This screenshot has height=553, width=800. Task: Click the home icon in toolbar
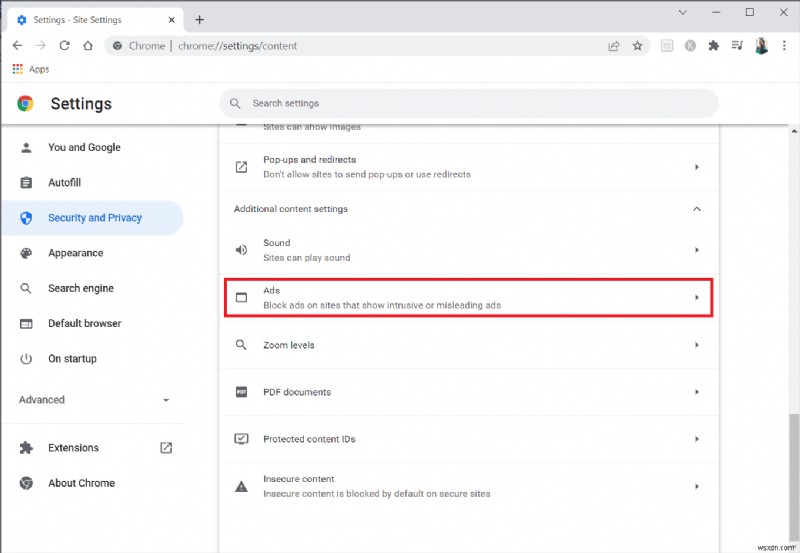88,46
